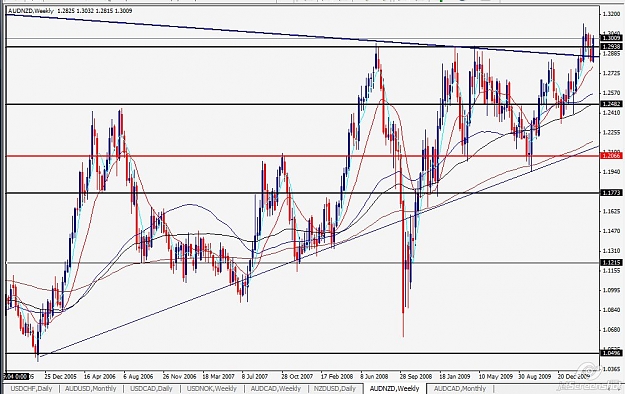Click the active AUDNZD,Weekly tab
The height and width of the screenshot is (394, 625).
[x=394, y=388]
